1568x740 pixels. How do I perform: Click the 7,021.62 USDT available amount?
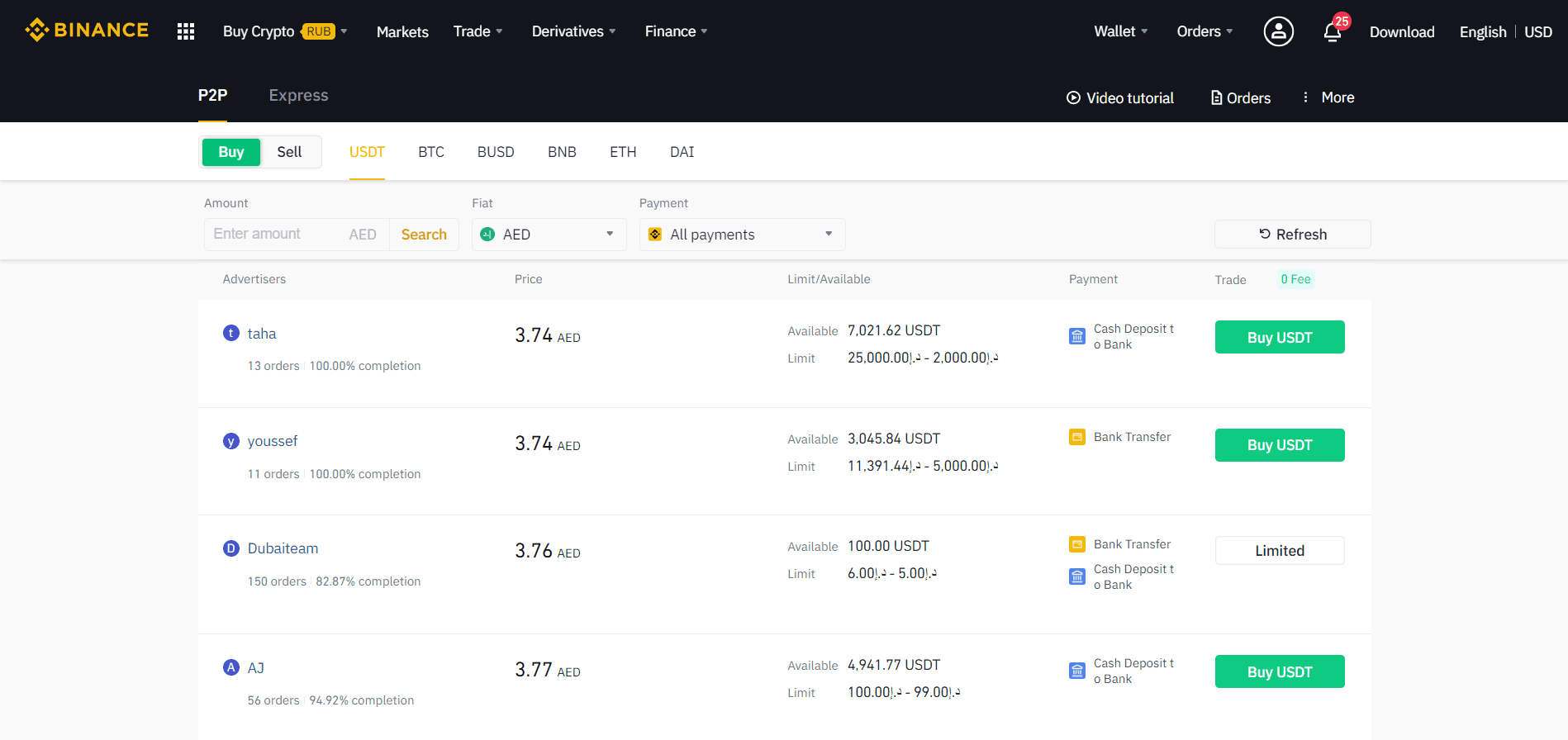tap(894, 330)
